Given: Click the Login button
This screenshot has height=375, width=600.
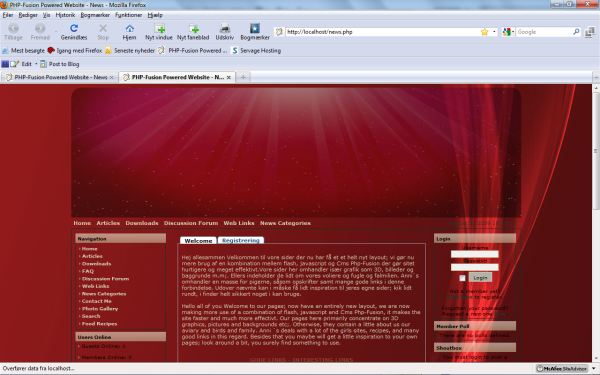Looking at the screenshot, I should tap(480, 278).
